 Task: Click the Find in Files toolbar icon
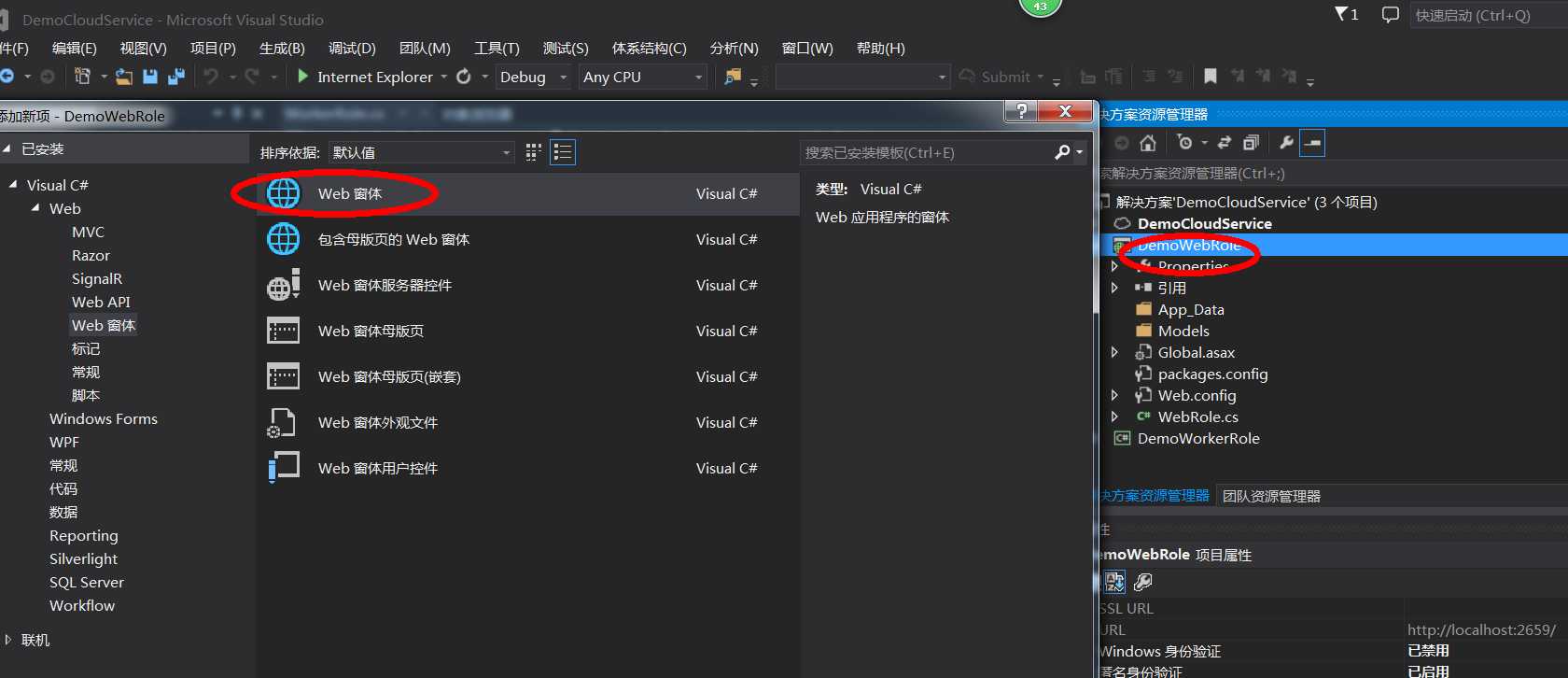tap(733, 77)
